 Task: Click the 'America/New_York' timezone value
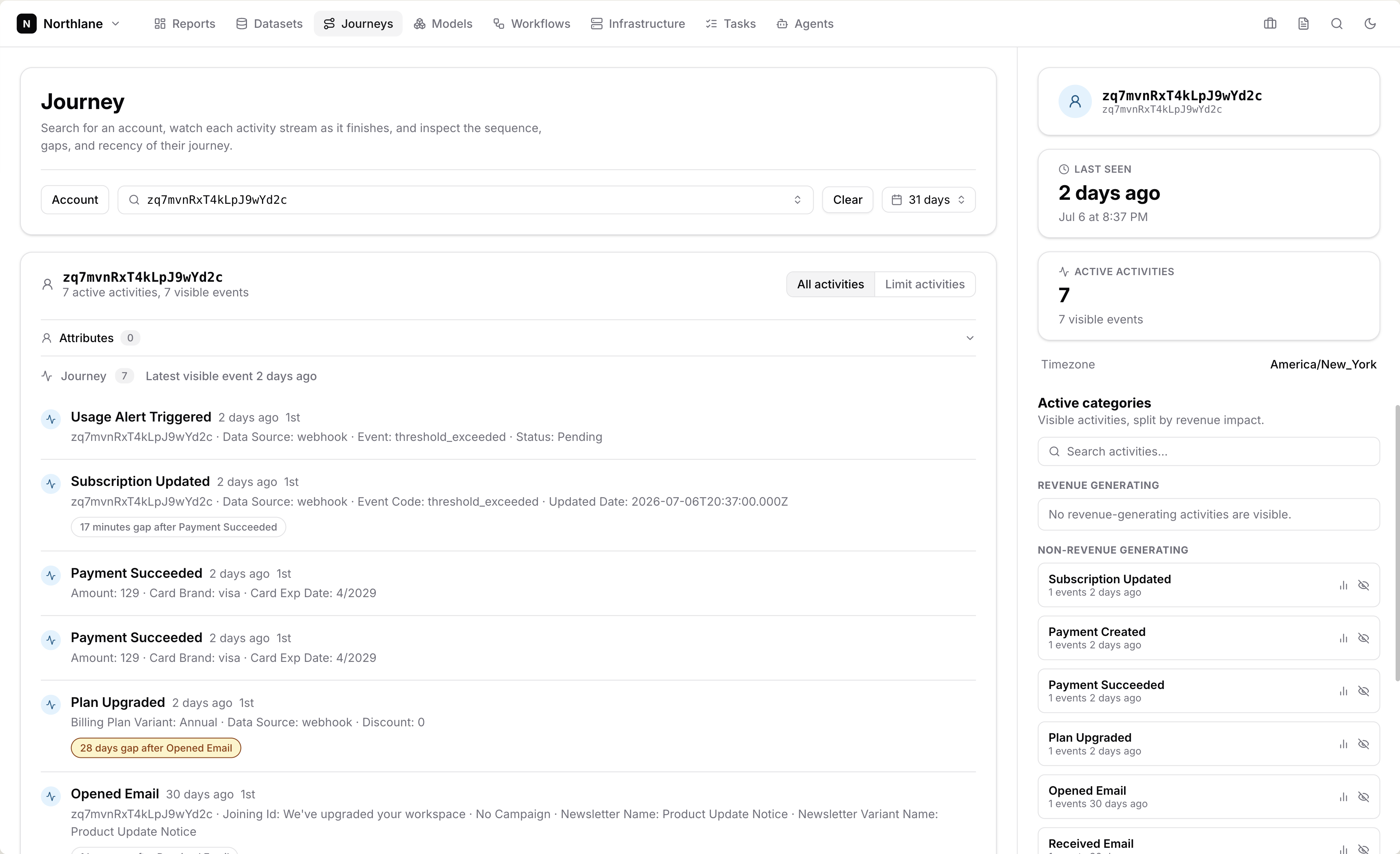pyautogui.click(x=1323, y=365)
